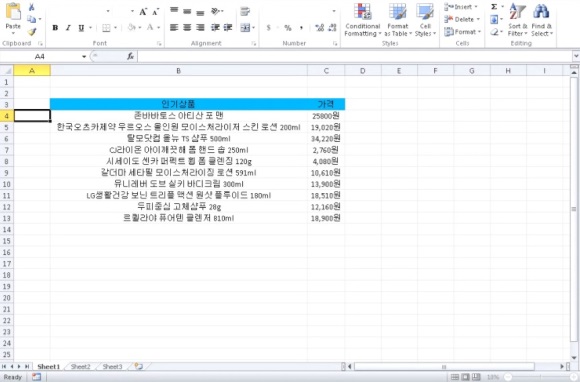Switch to the Sheet3 tab
This screenshot has height=382, width=580.
(x=112, y=366)
